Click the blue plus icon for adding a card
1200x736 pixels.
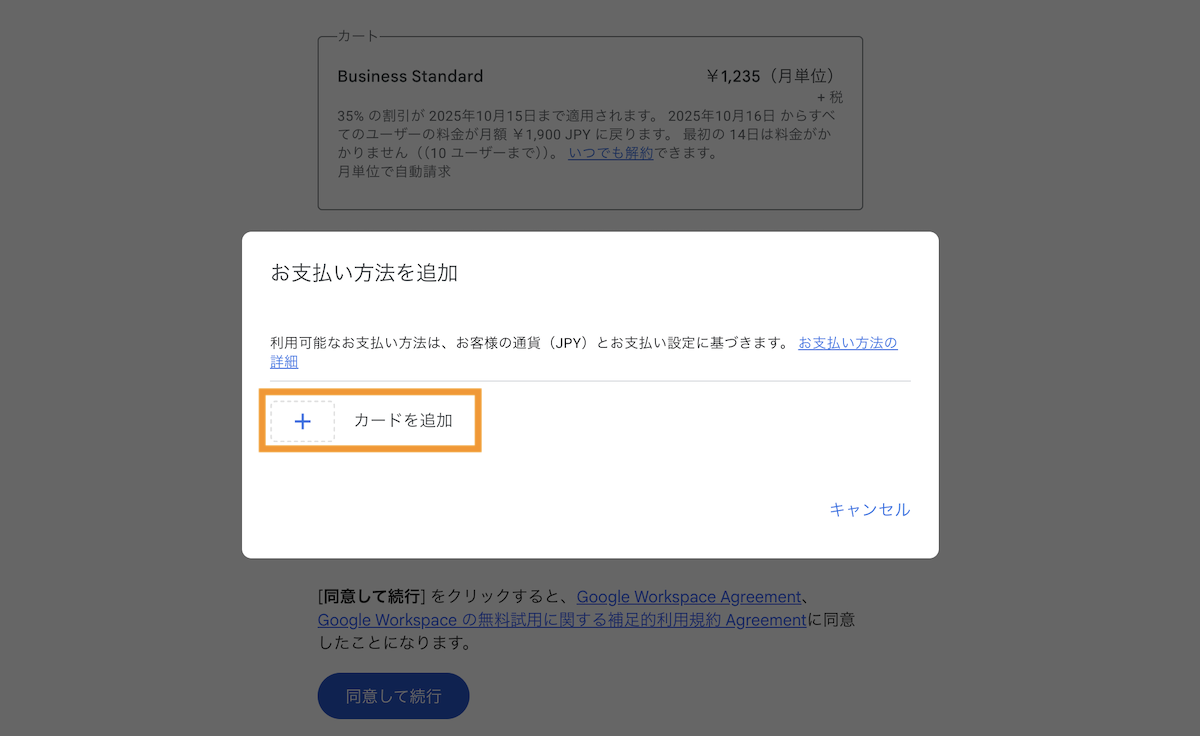tap(302, 421)
